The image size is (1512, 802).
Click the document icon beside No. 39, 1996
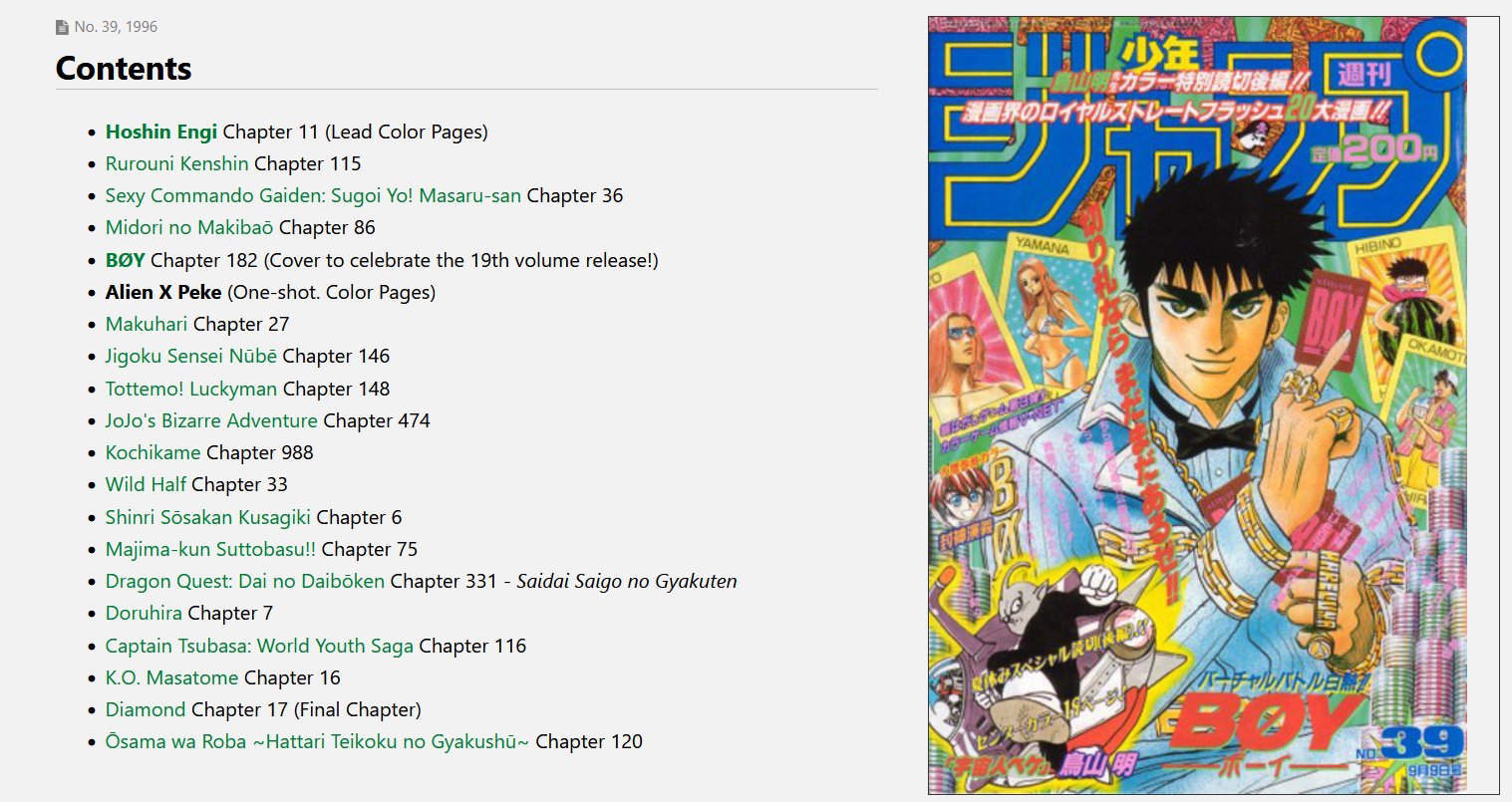pos(62,27)
